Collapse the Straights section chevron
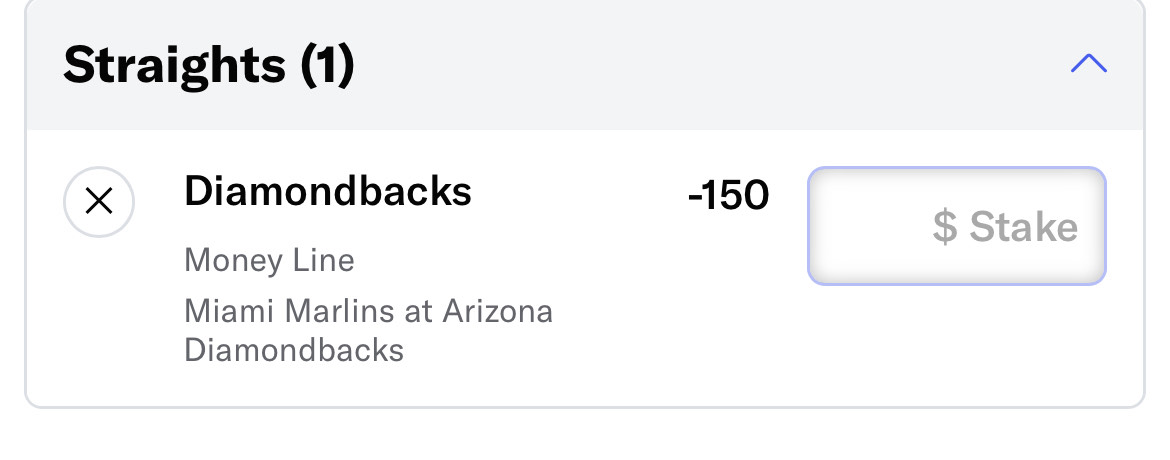The image size is (1170, 460). pyautogui.click(x=1089, y=63)
